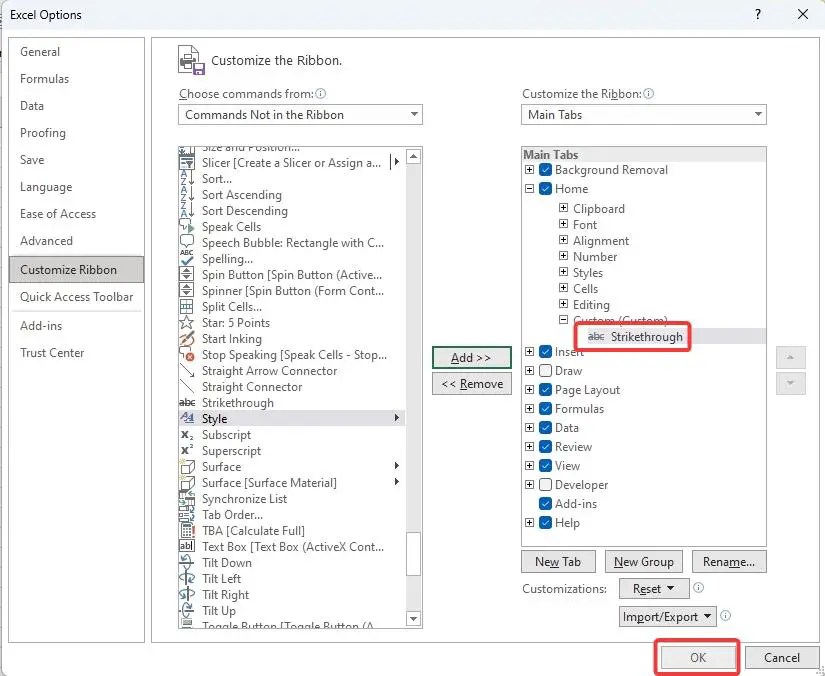Open the Import/Export dropdown
The width and height of the screenshot is (825, 676).
click(x=668, y=616)
